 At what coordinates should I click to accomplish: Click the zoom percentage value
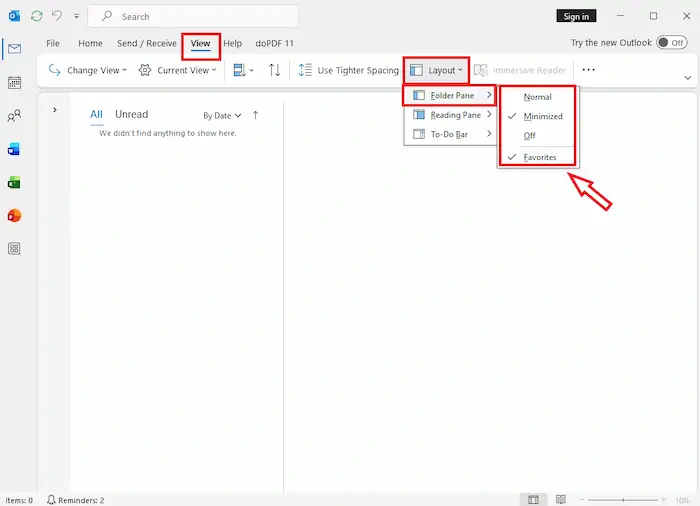click(682, 500)
